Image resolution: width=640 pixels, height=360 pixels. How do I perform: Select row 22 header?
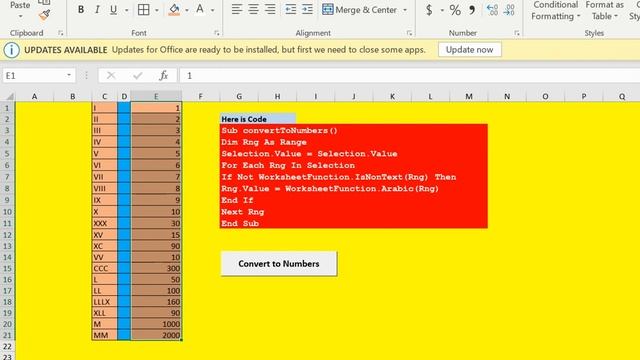click(x=7, y=346)
